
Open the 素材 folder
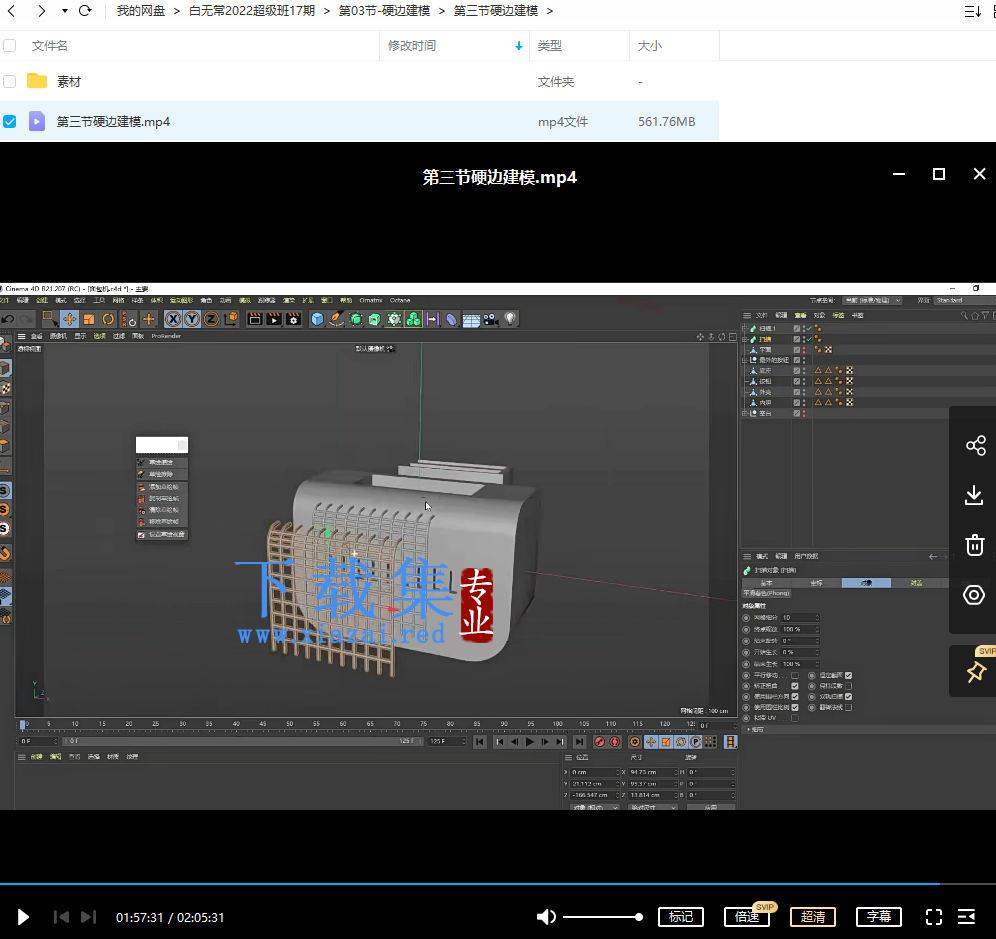(69, 81)
